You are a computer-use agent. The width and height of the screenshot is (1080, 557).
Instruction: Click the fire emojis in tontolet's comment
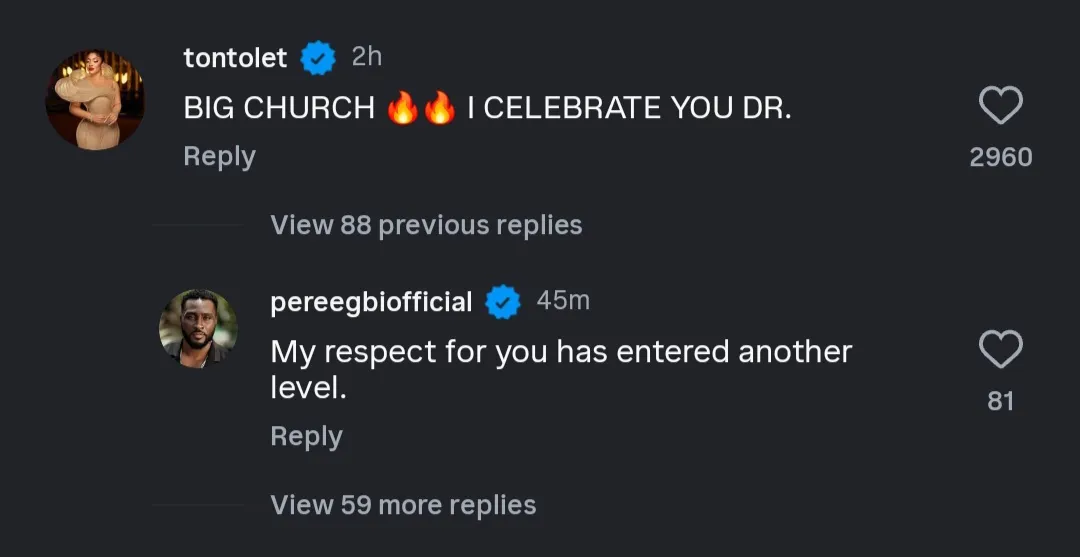coord(421,109)
